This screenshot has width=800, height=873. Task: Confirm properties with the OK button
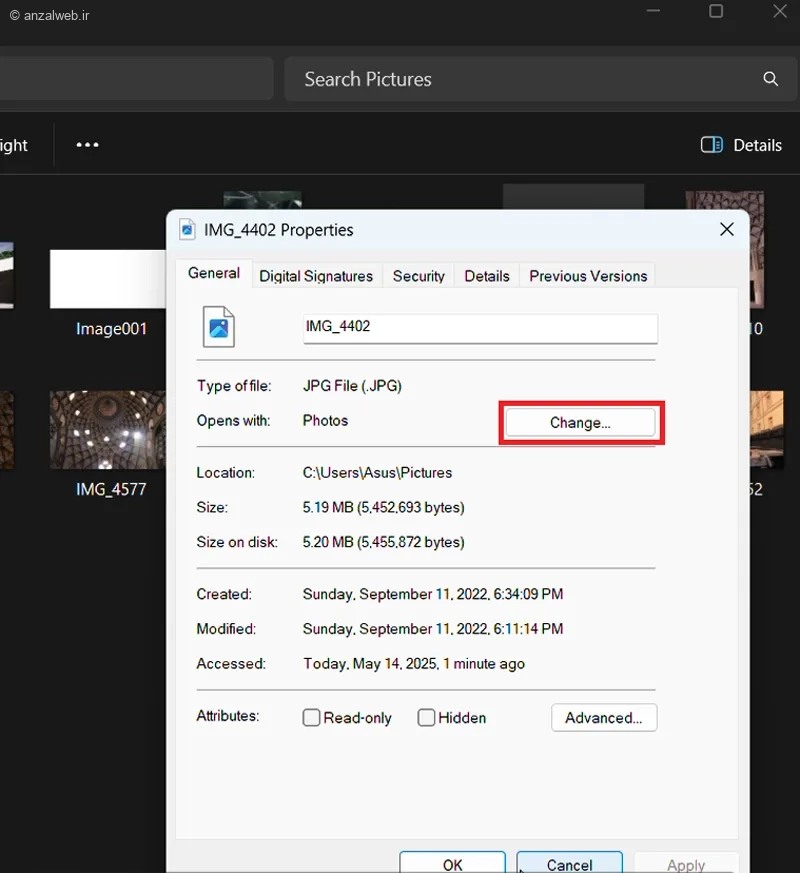[452, 864]
